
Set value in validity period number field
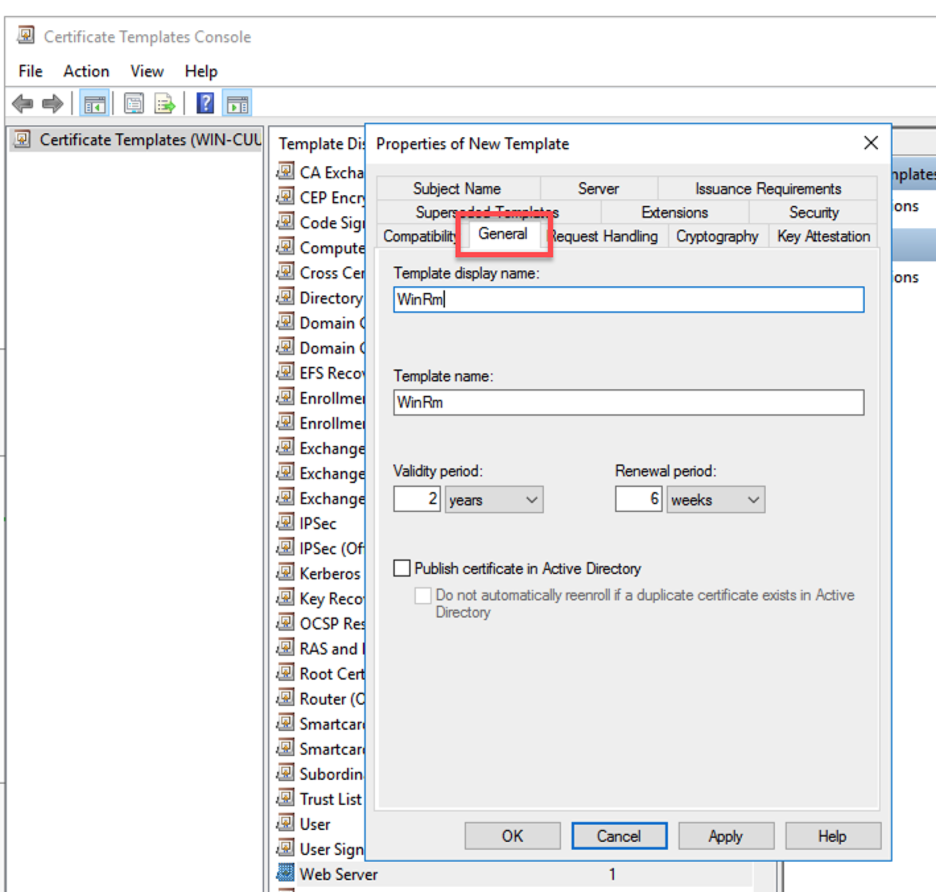(416, 499)
